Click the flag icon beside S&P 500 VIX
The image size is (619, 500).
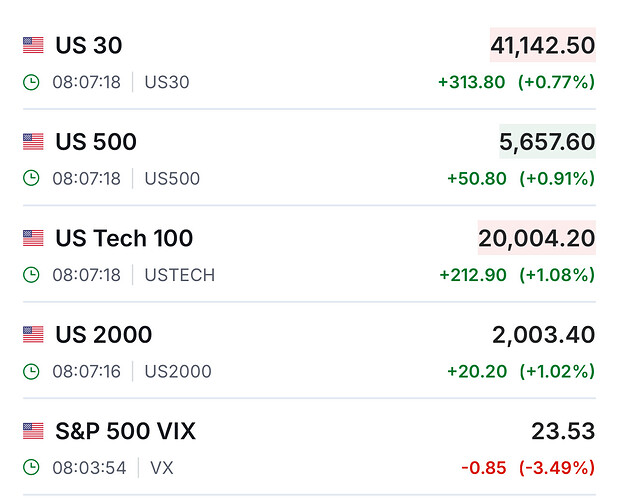[33, 431]
